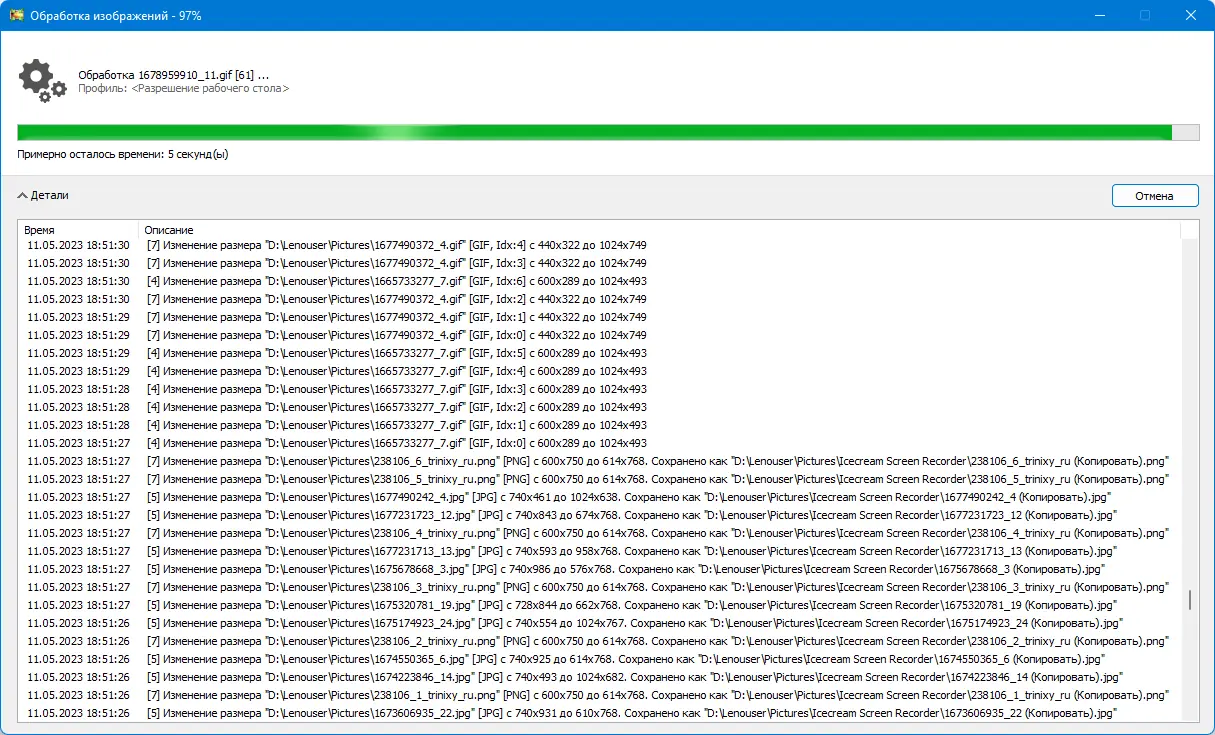Select the log row for 1673606935_22.jpg
1215x735 pixels.
600,713
